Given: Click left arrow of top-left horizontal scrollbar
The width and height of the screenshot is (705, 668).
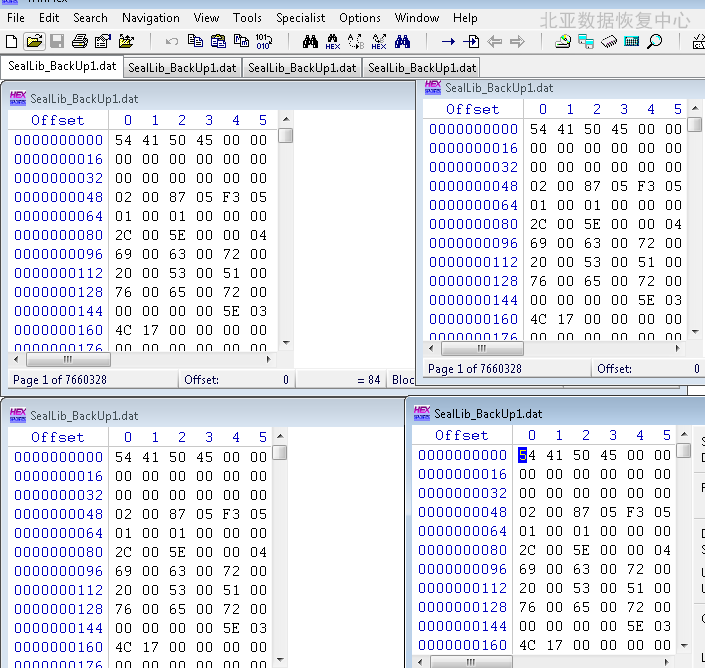Looking at the screenshot, I should (17, 359).
